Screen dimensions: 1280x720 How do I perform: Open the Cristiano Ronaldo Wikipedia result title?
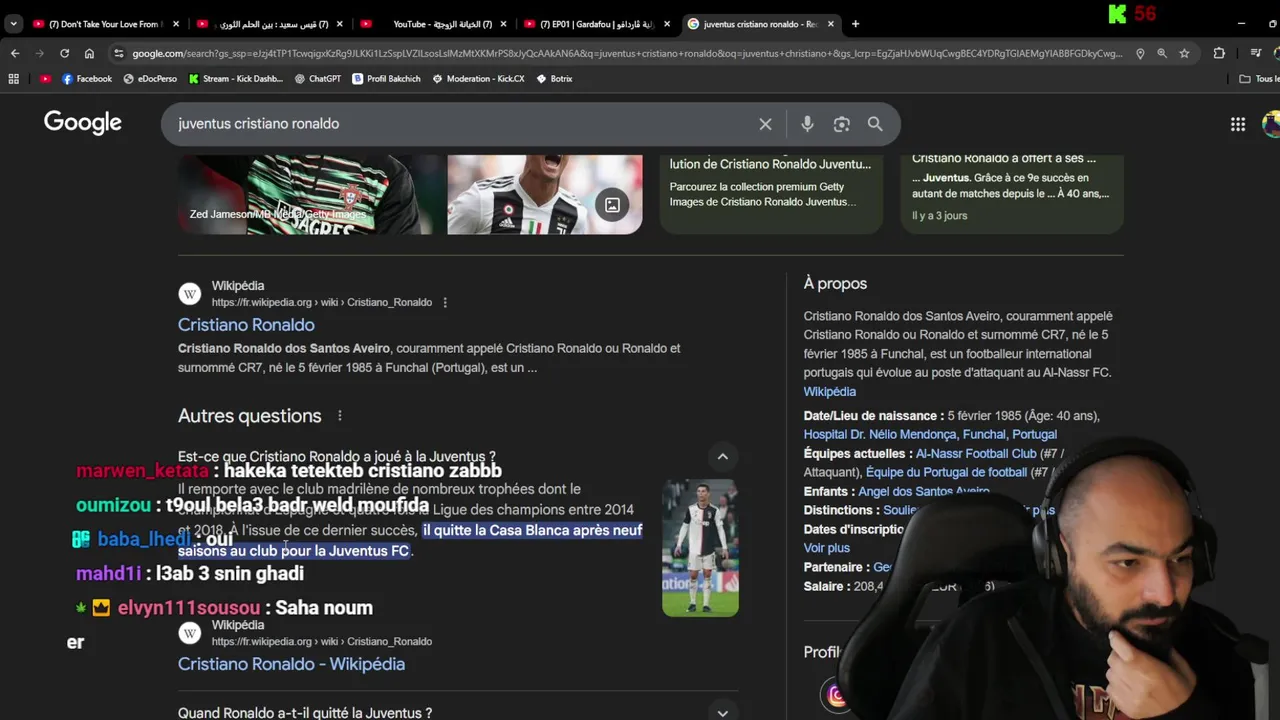[246, 325]
